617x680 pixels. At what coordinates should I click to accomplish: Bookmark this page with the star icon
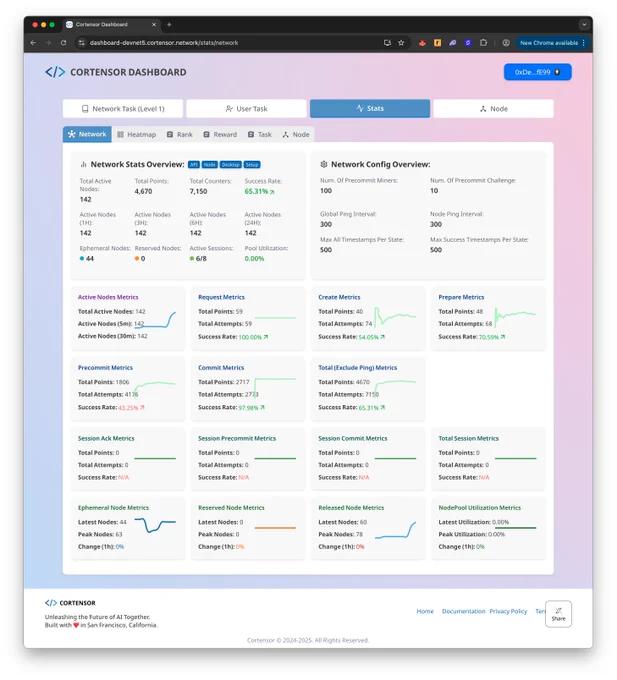point(401,42)
